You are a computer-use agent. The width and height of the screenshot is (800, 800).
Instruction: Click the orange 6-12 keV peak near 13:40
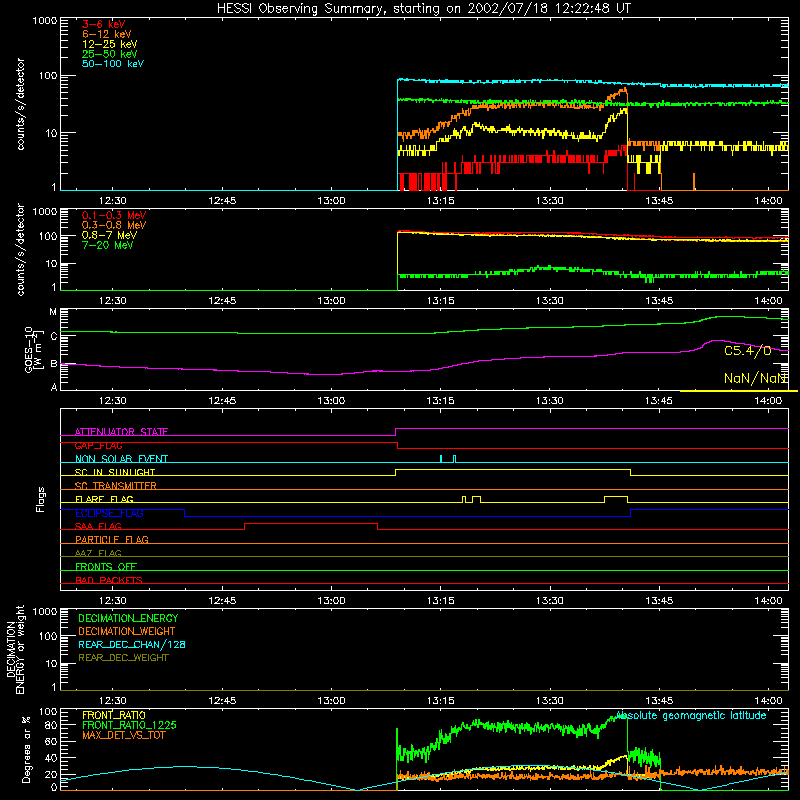(x=623, y=90)
